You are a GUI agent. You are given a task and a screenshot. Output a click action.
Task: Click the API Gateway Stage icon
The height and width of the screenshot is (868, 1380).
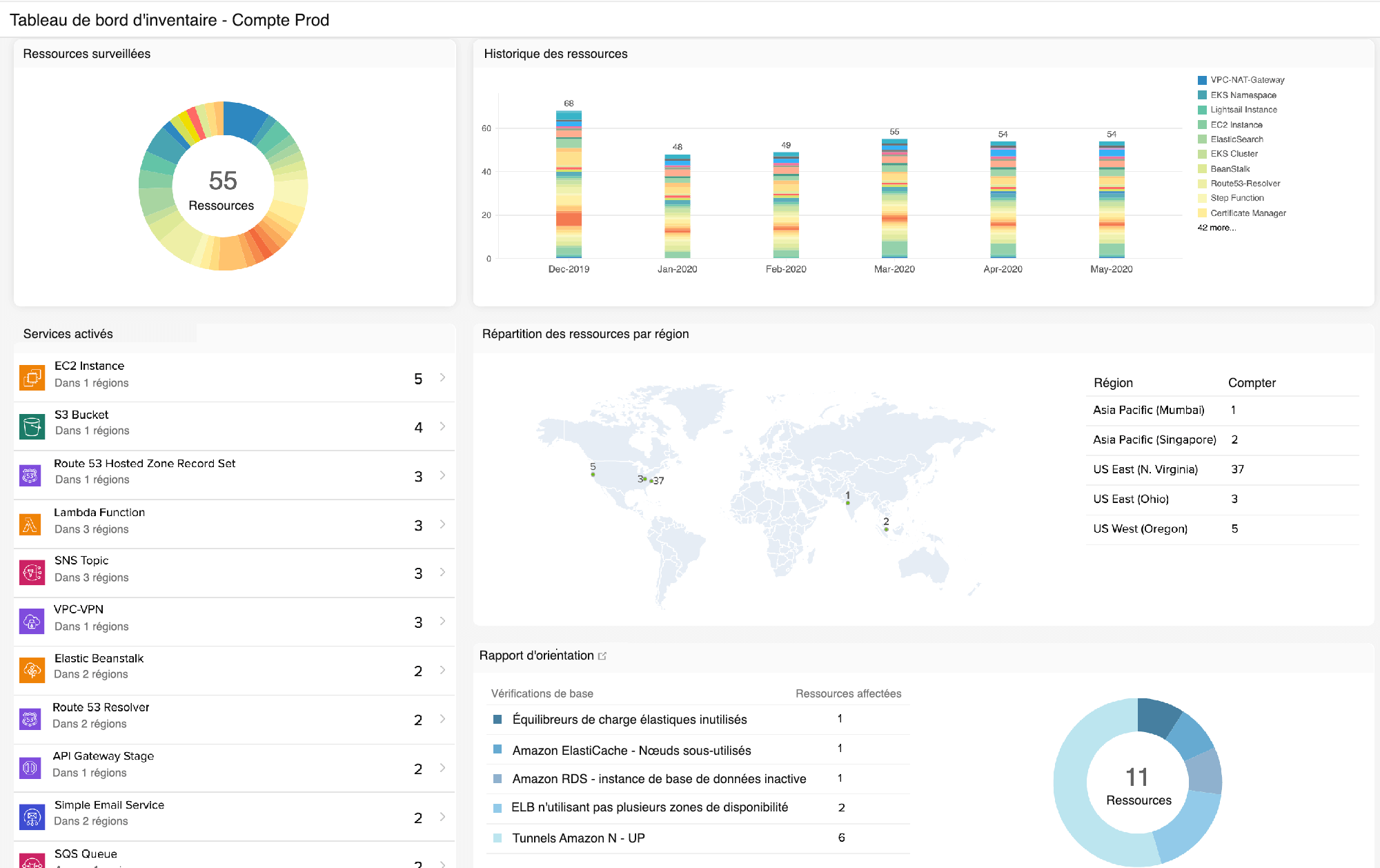(30, 768)
